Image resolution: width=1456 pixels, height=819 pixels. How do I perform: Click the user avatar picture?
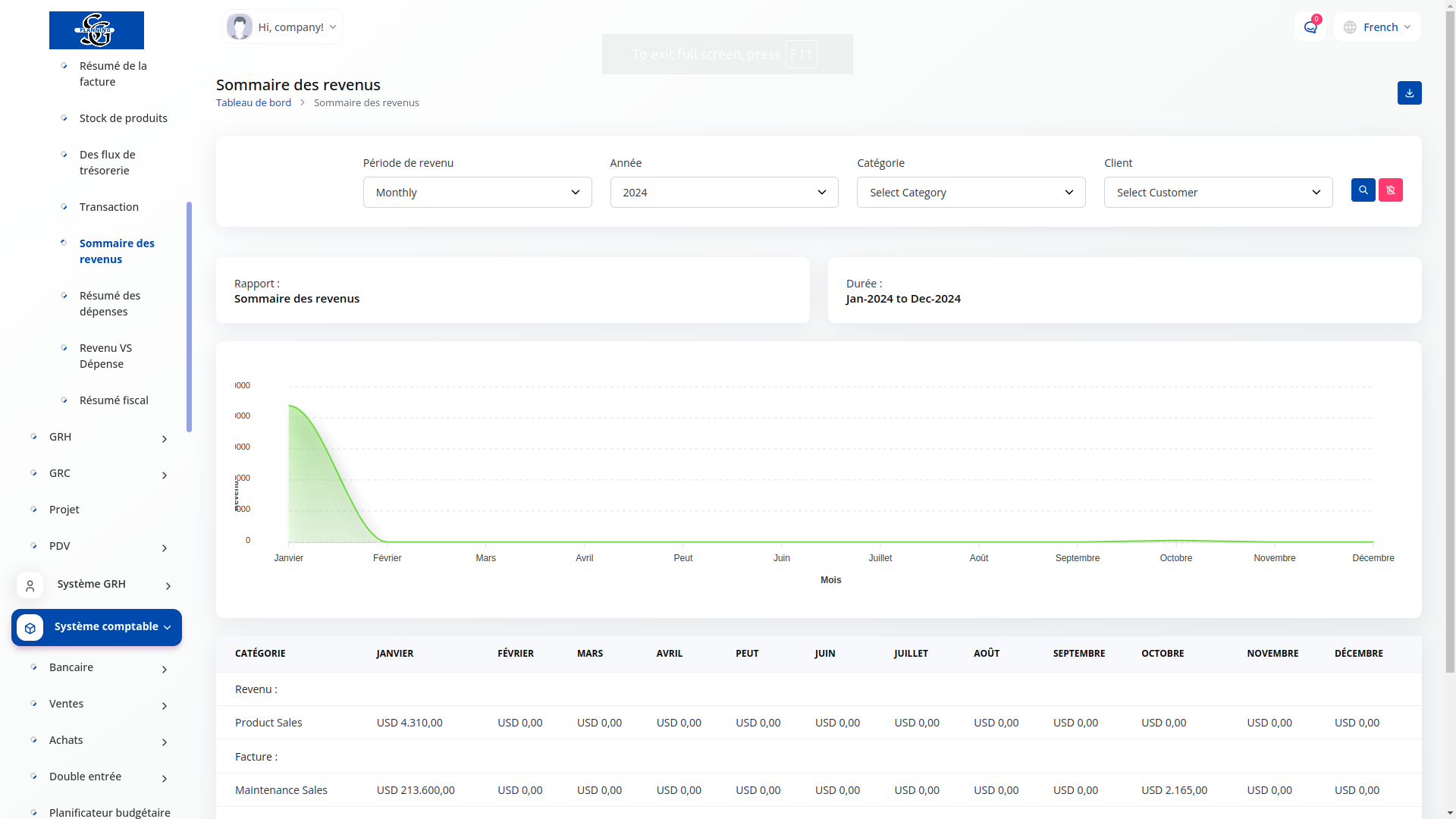240,27
